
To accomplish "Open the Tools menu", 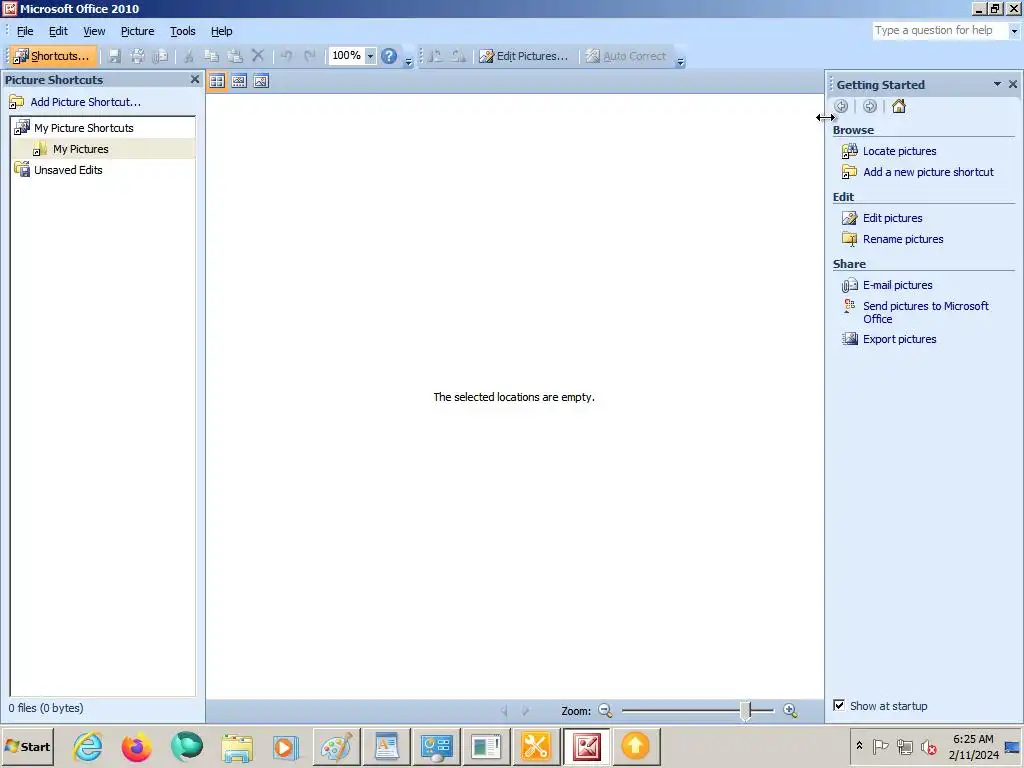I will pyautogui.click(x=182, y=31).
